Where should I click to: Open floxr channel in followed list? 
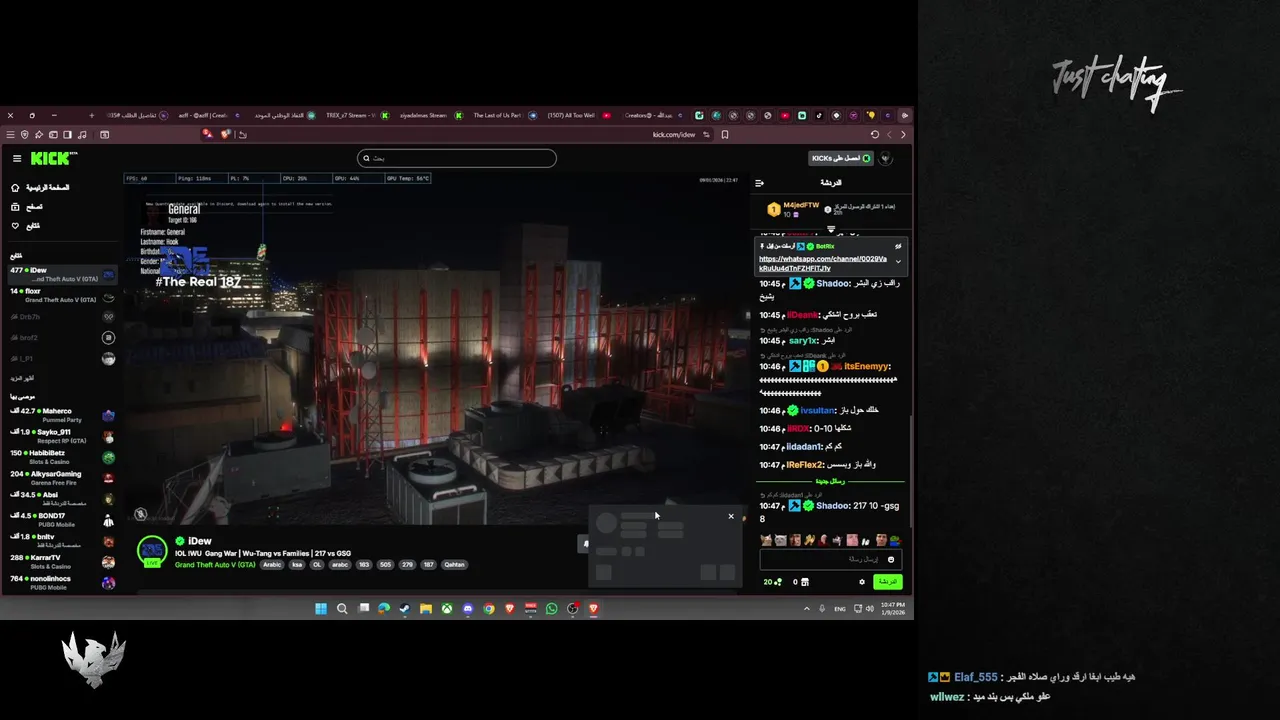tap(62, 295)
